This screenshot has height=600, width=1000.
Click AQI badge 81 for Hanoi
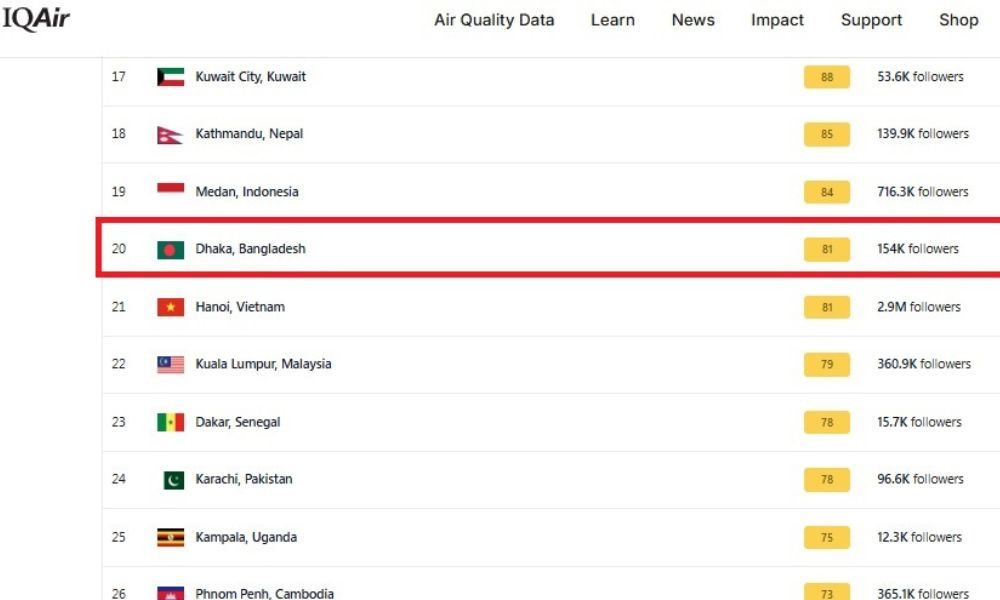click(x=827, y=307)
